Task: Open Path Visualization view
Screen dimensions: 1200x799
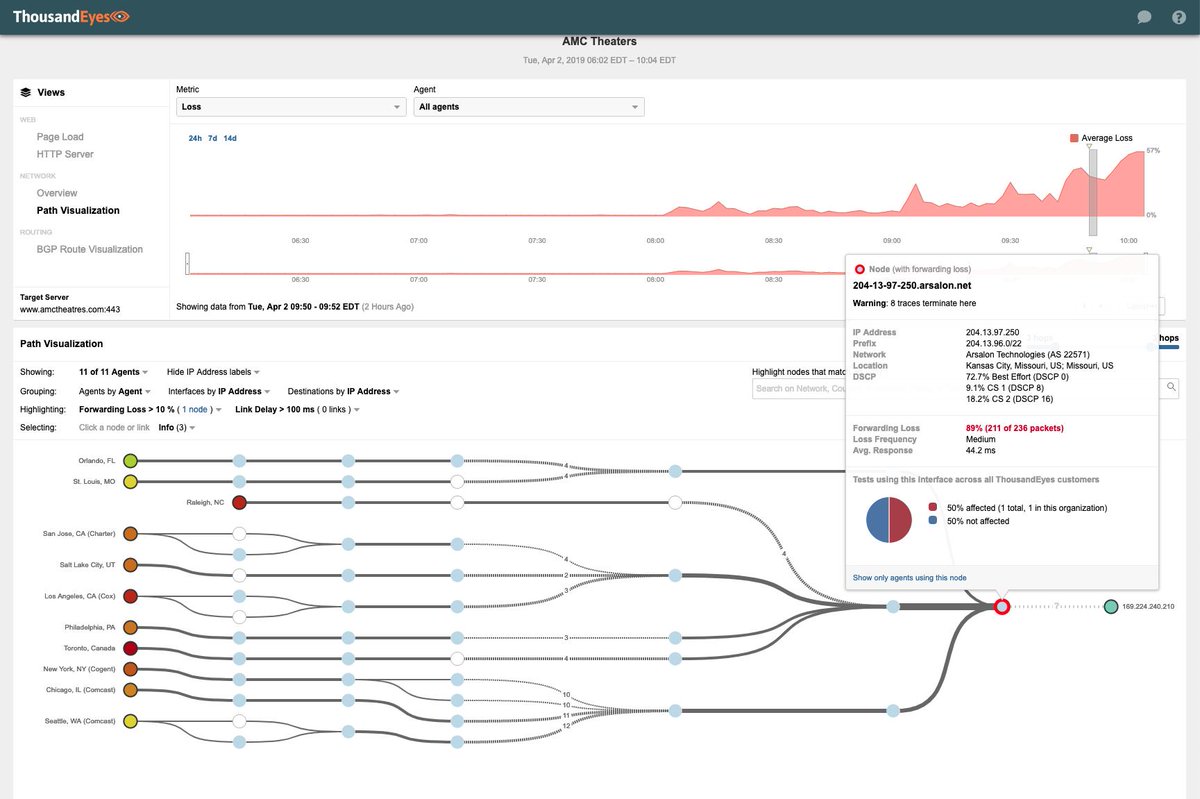Action: 78,210
